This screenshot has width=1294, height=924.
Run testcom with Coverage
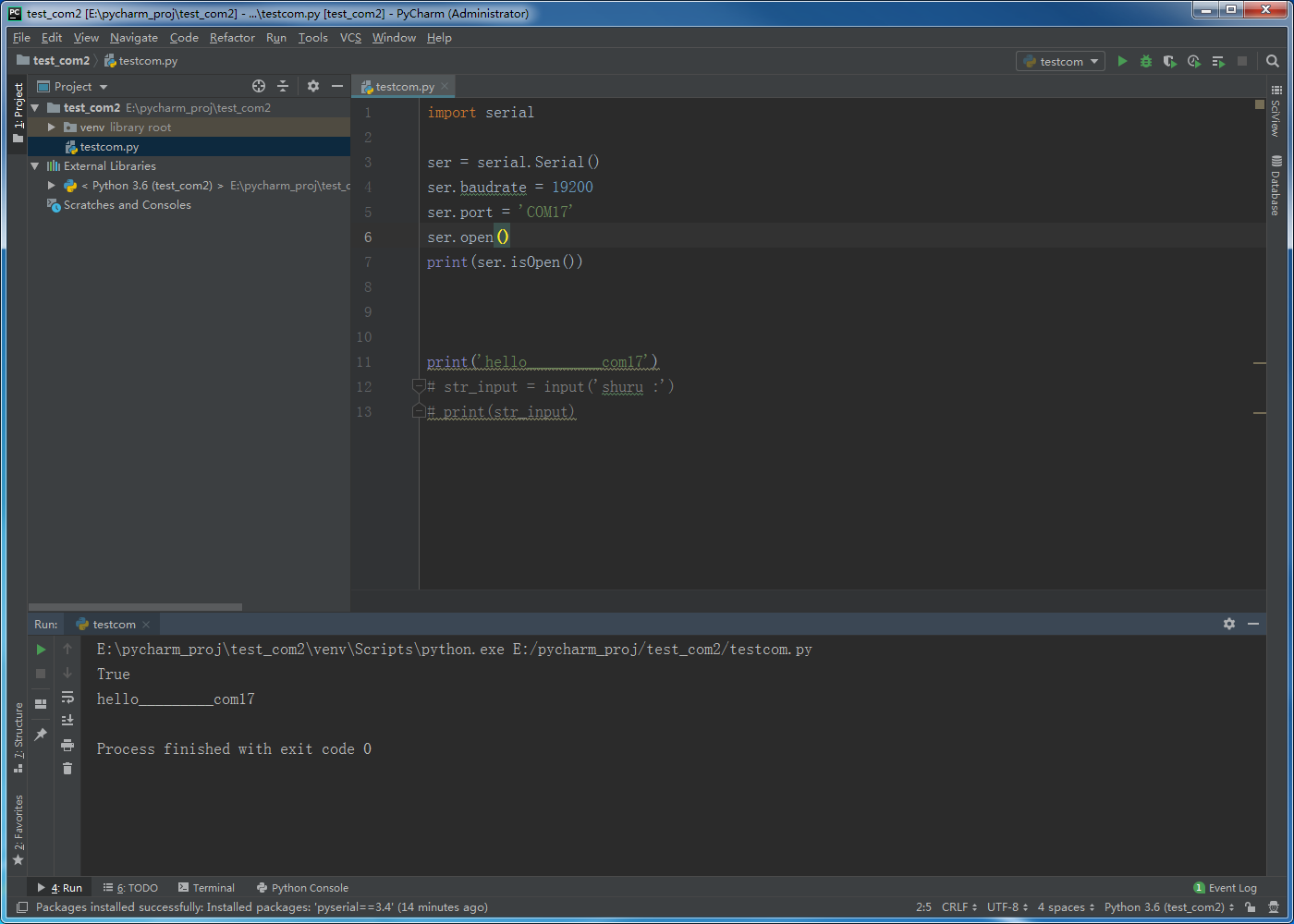[x=1170, y=61]
